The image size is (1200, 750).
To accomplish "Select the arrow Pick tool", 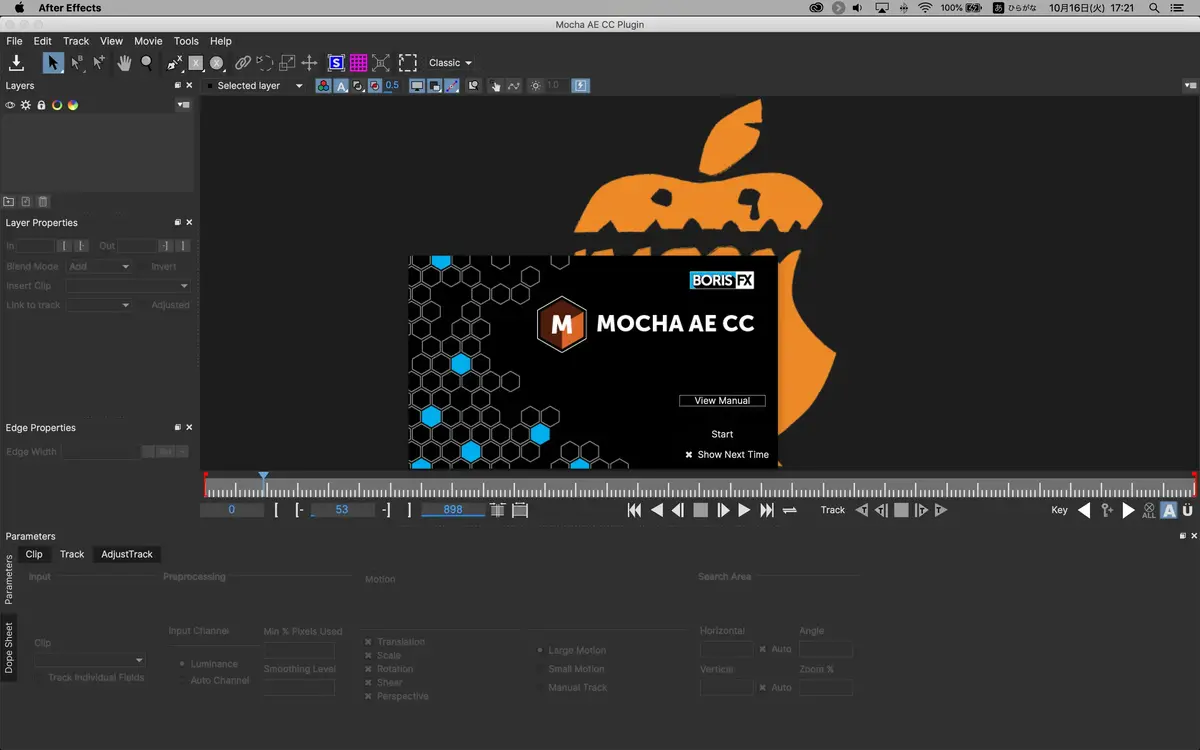I will [54, 63].
